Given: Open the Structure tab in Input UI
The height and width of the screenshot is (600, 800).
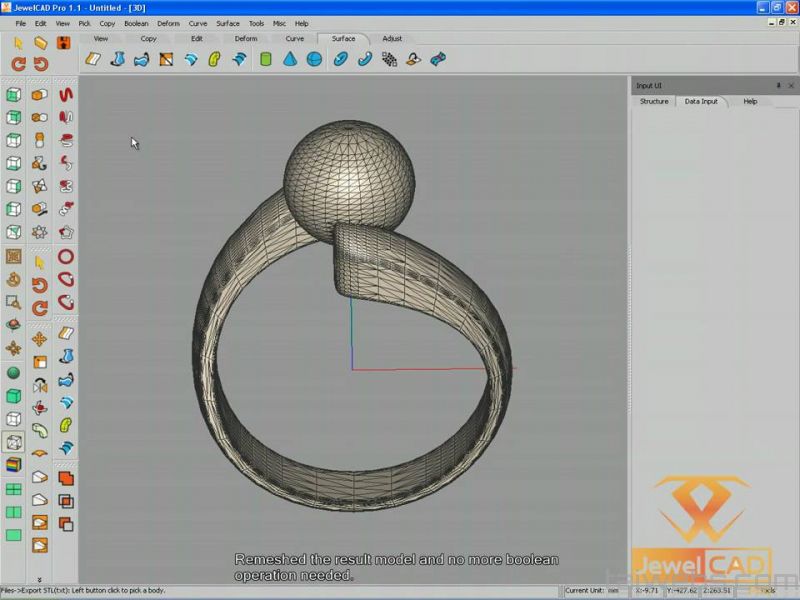Looking at the screenshot, I should (x=654, y=101).
